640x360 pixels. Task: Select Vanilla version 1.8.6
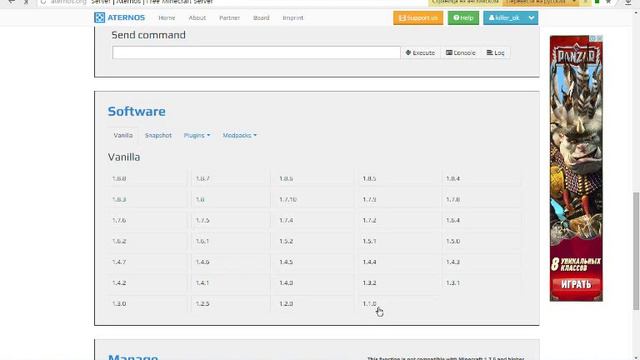314,178
